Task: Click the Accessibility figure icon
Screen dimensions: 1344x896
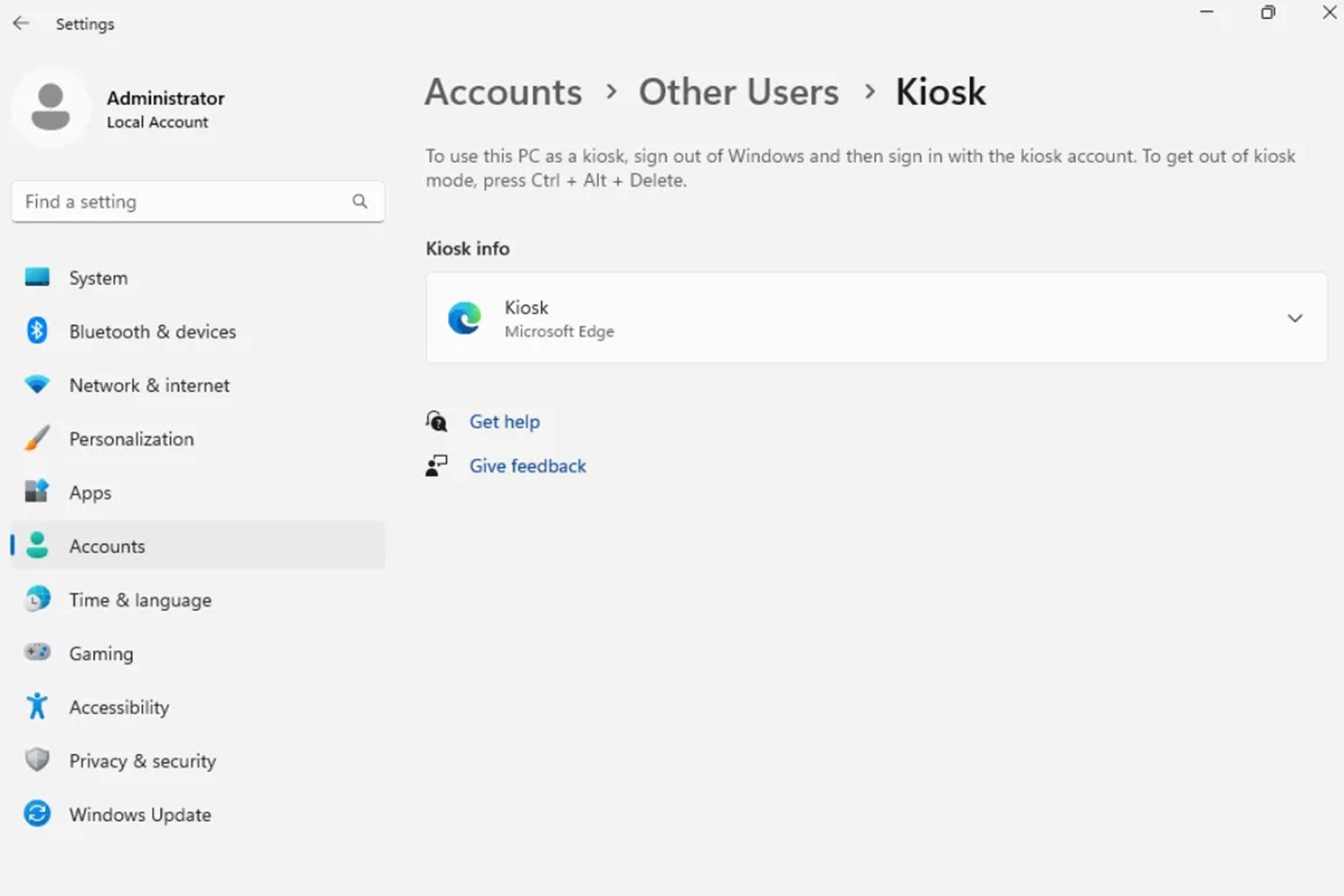Action: pyautogui.click(x=37, y=706)
